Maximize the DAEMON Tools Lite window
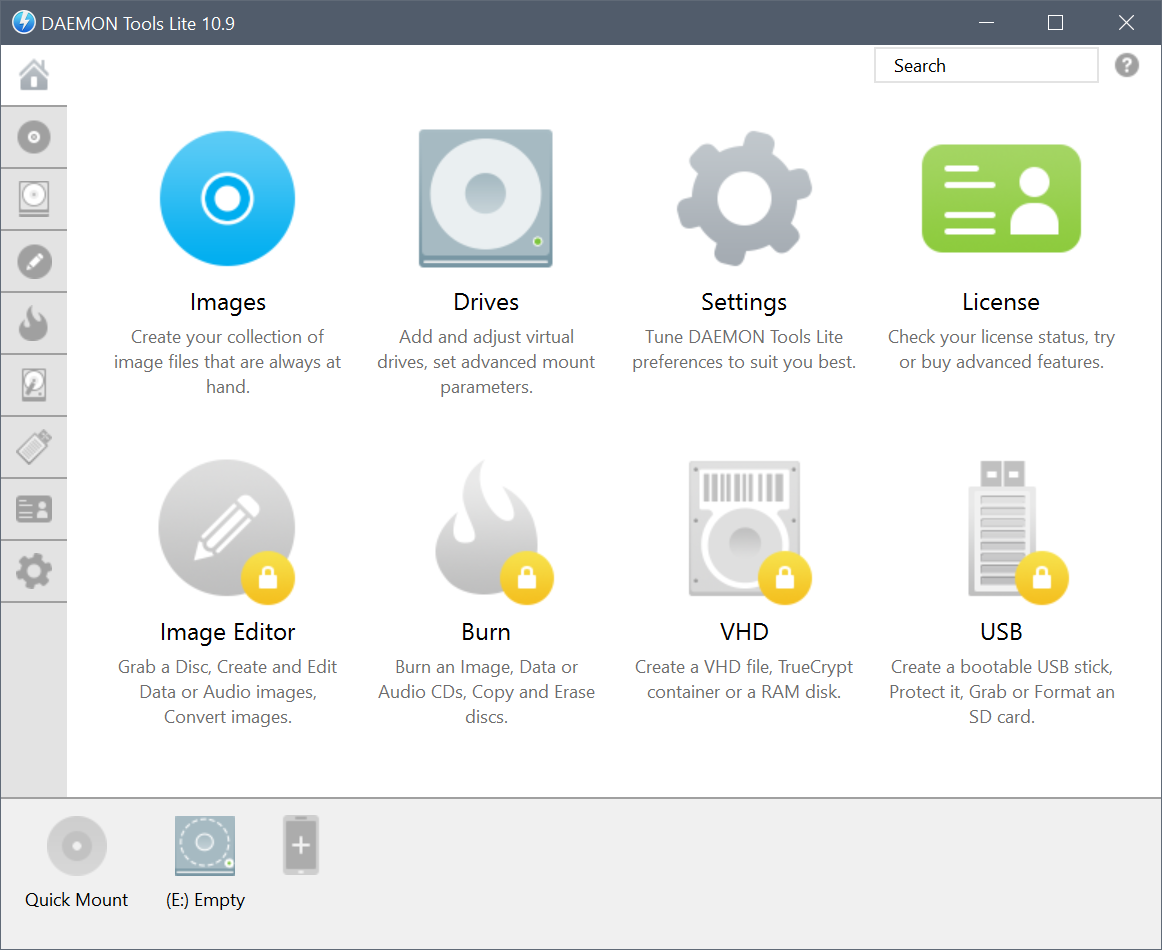1162x950 pixels. (1055, 22)
